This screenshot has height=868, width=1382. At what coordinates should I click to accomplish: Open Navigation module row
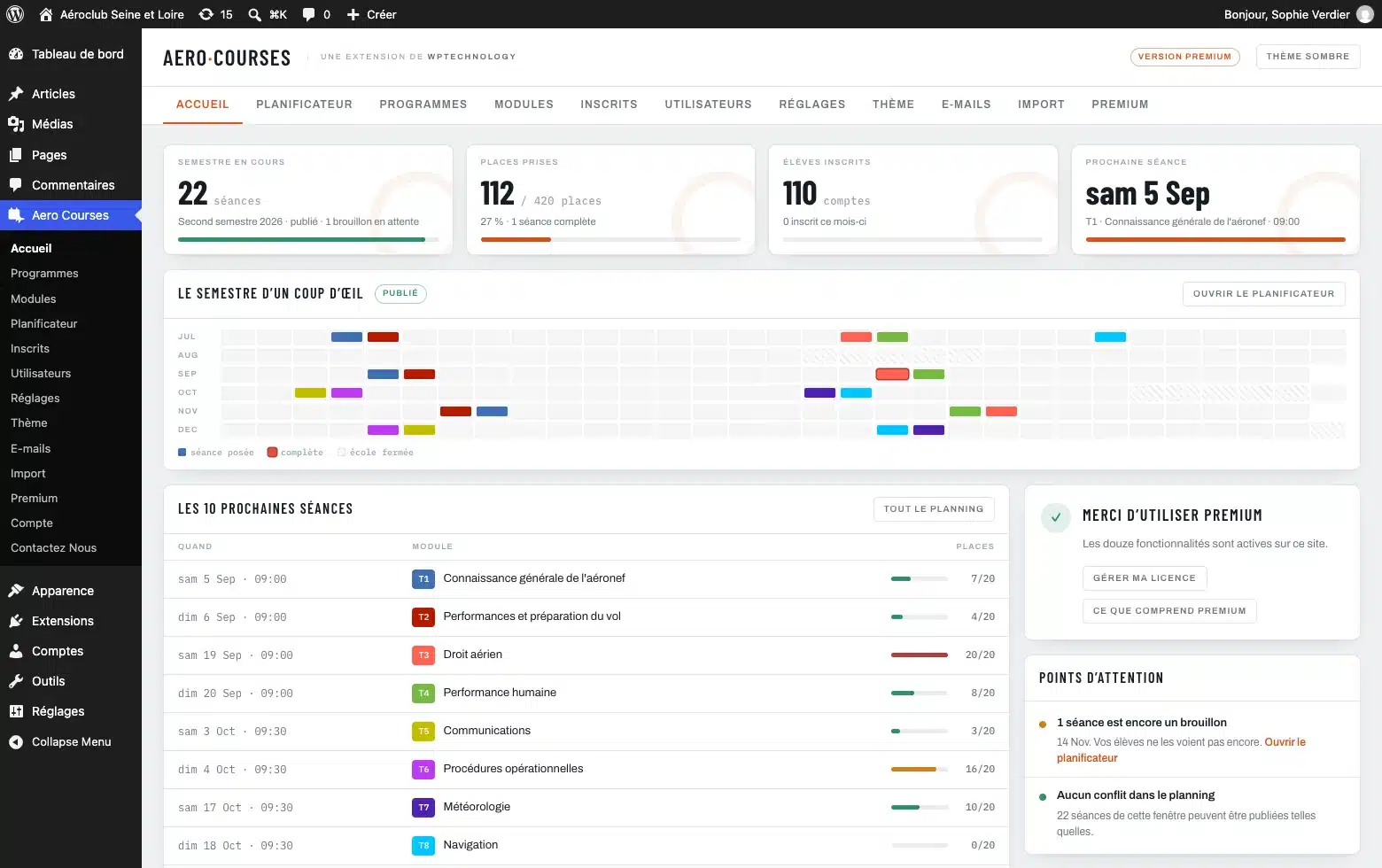pos(586,846)
